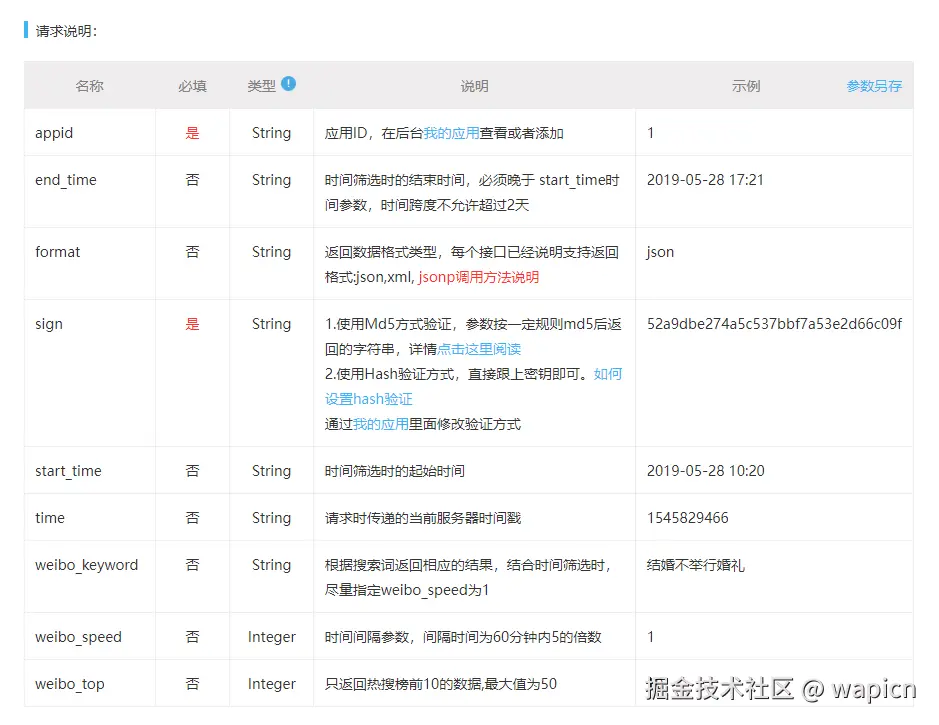The image size is (939, 725).
Task: Click the weibo_keyword parameter row
Action: point(89,565)
